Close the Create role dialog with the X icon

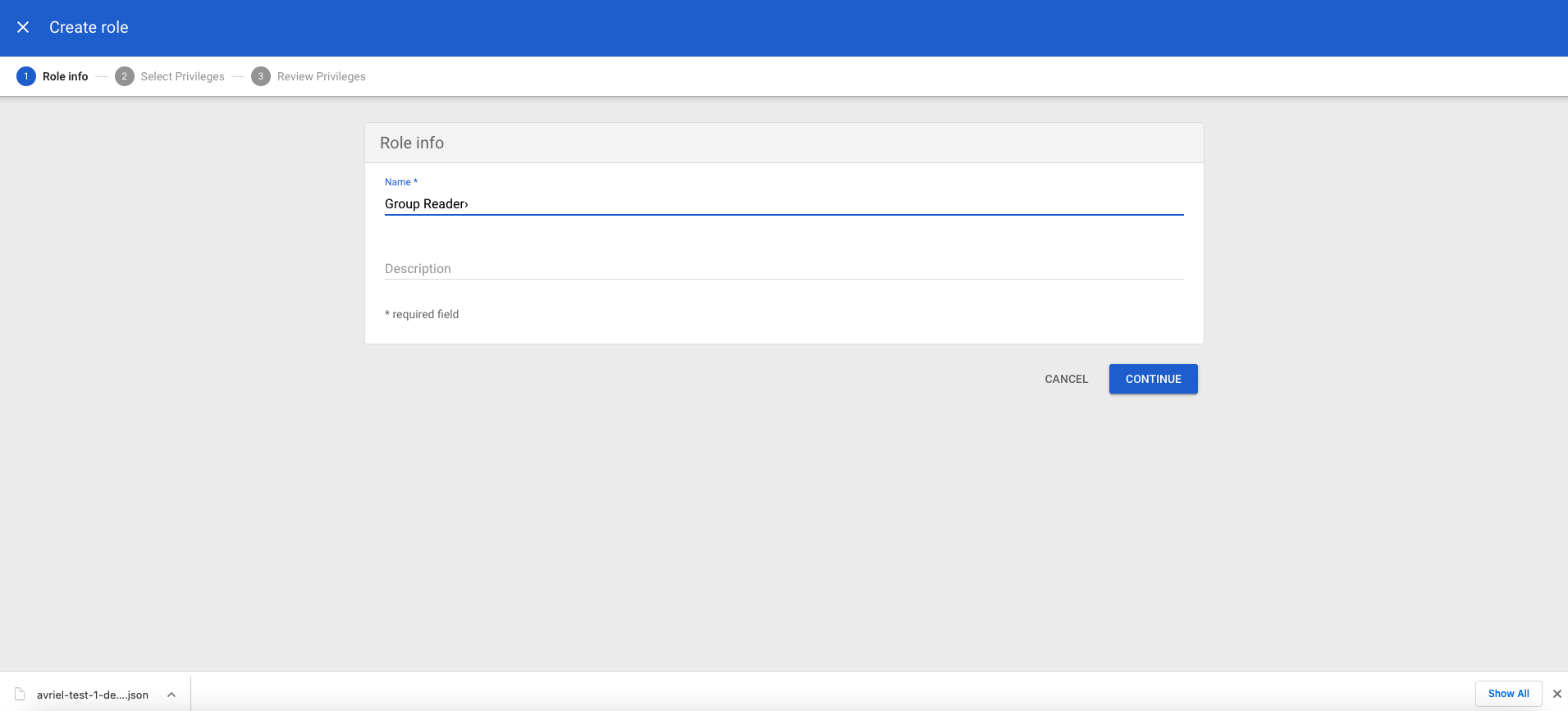click(23, 27)
